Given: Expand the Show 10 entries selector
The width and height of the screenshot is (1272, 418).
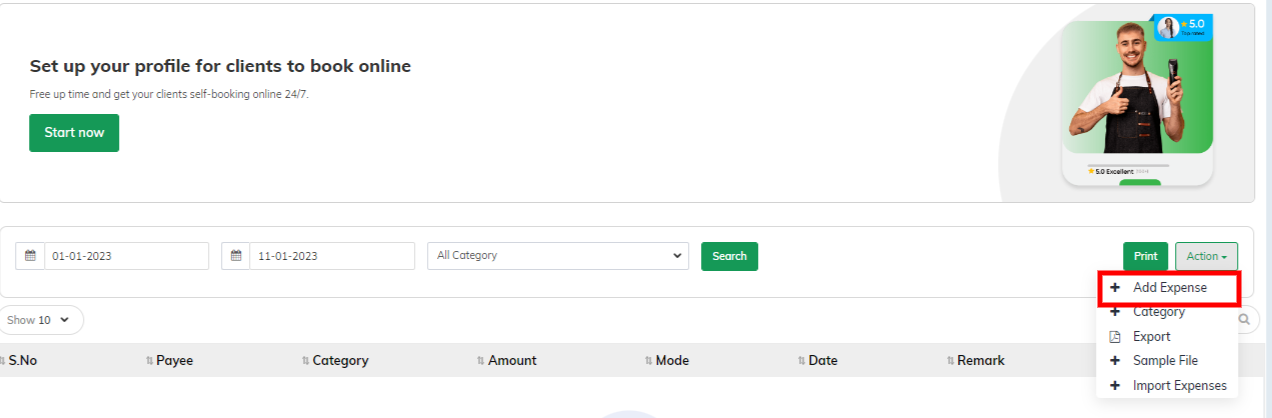Looking at the screenshot, I should point(40,320).
